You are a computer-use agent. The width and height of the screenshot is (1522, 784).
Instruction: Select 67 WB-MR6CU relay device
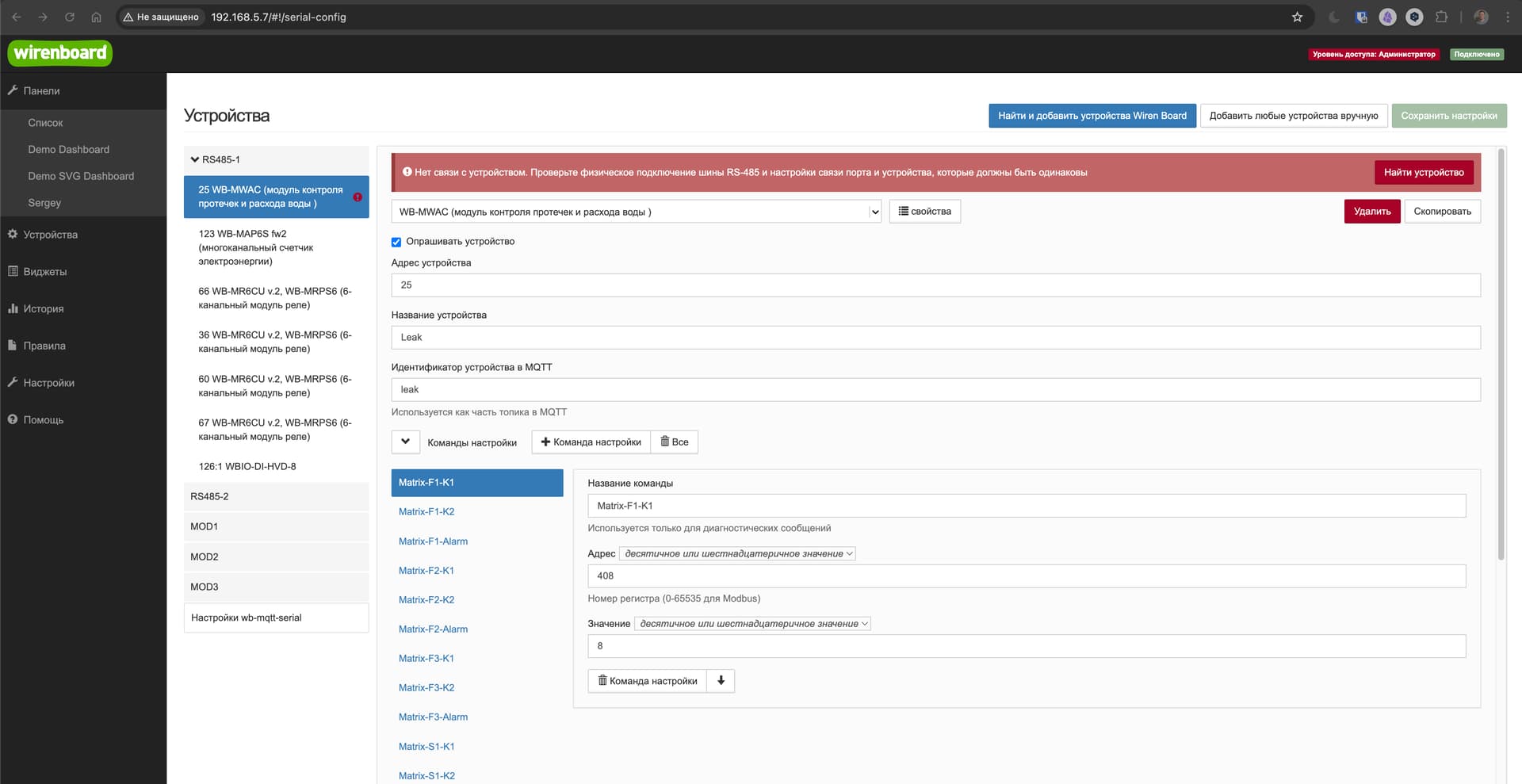coord(277,430)
